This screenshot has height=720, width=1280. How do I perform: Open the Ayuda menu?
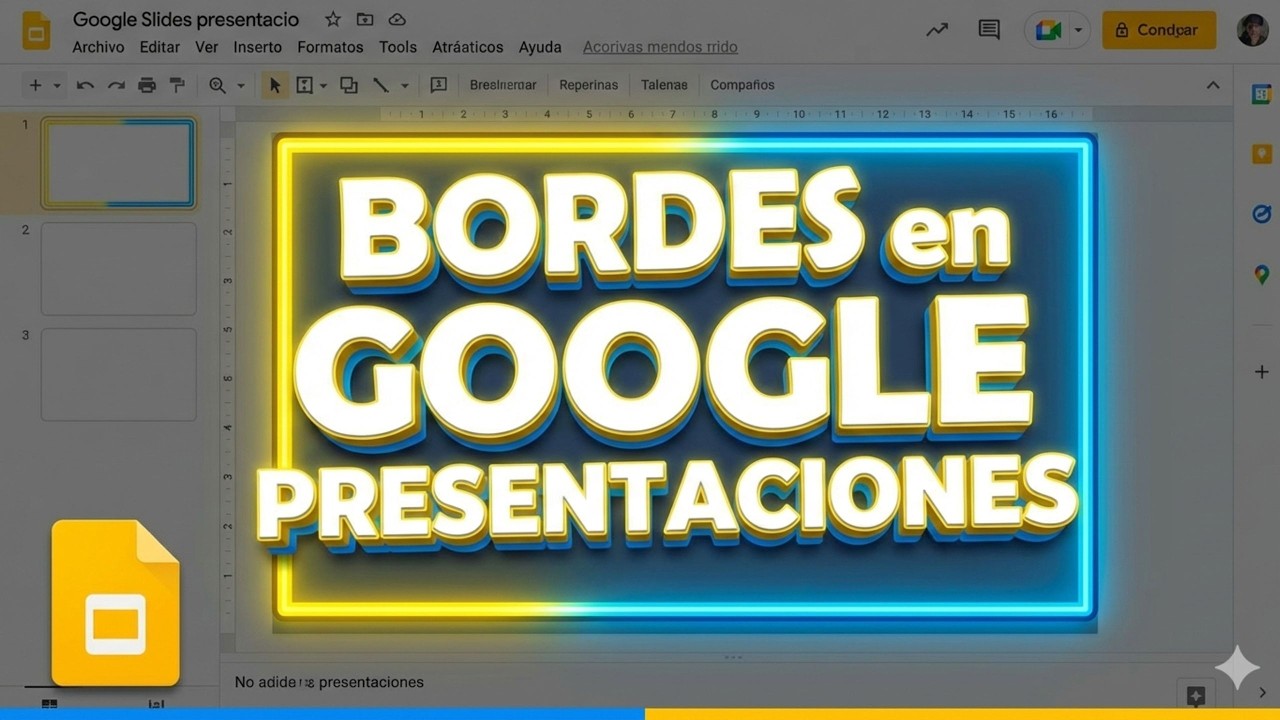point(540,47)
